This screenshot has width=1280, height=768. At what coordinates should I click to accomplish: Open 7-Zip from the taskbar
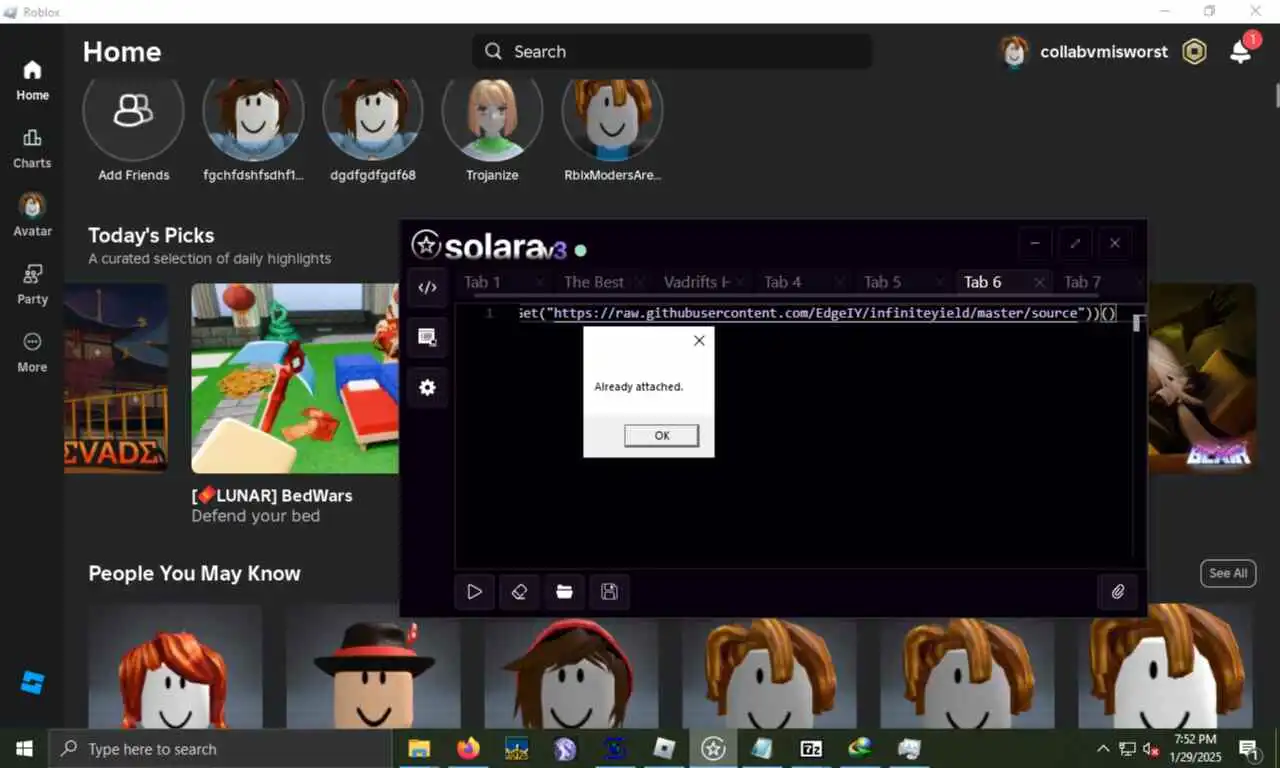click(811, 748)
